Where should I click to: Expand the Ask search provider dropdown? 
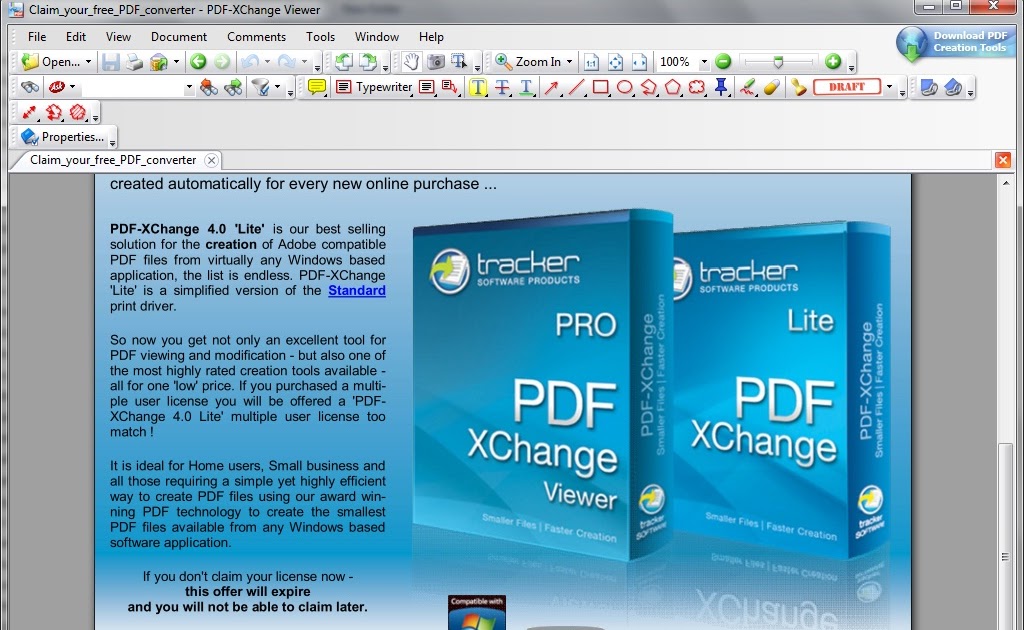pos(72,87)
